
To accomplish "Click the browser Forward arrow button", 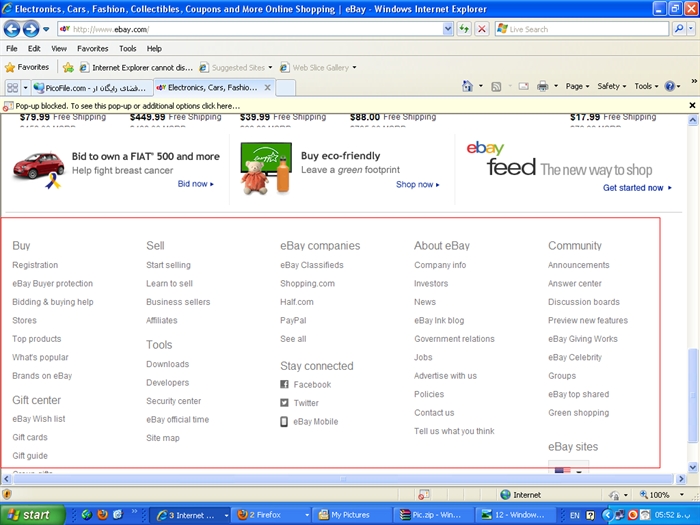I will click(x=31, y=29).
